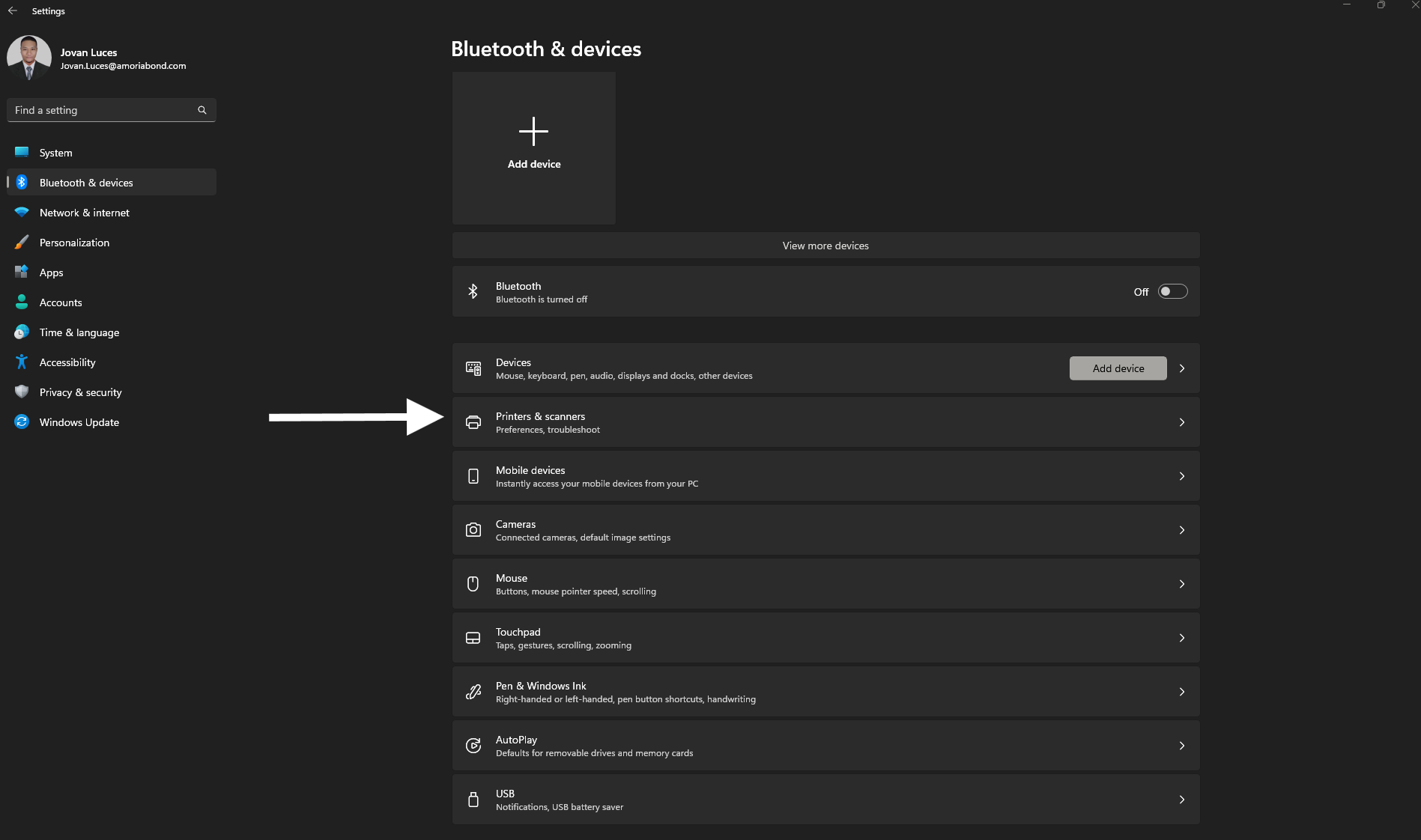Click the user profile picture
Screen dimensions: 1421x840
[29, 58]
